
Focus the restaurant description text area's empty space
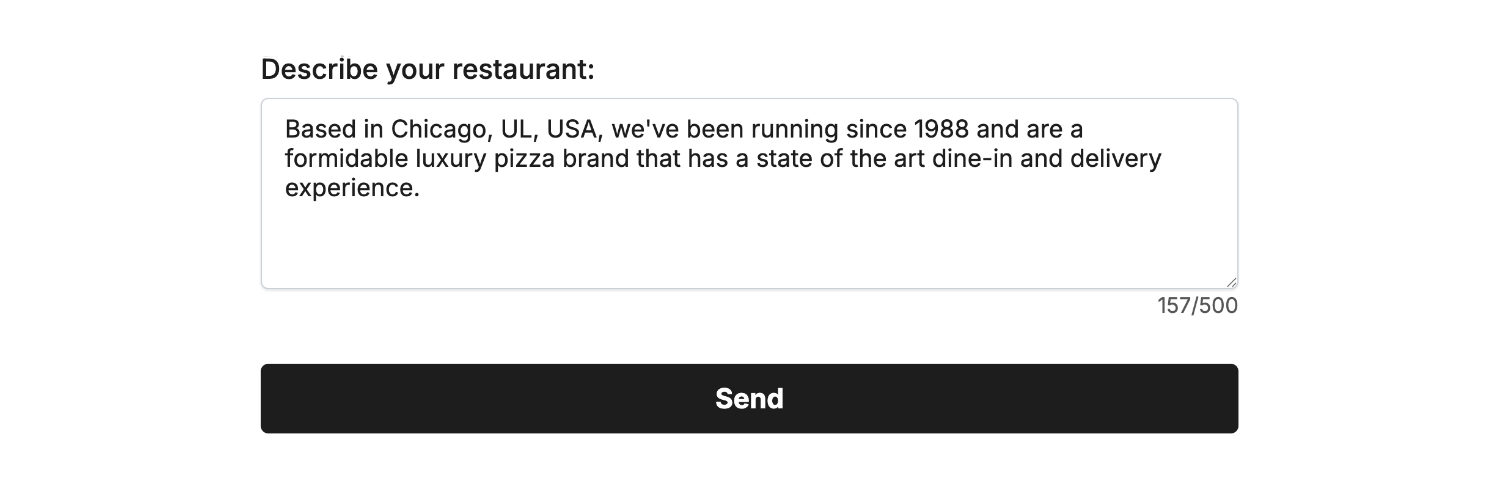click(749, 245)
